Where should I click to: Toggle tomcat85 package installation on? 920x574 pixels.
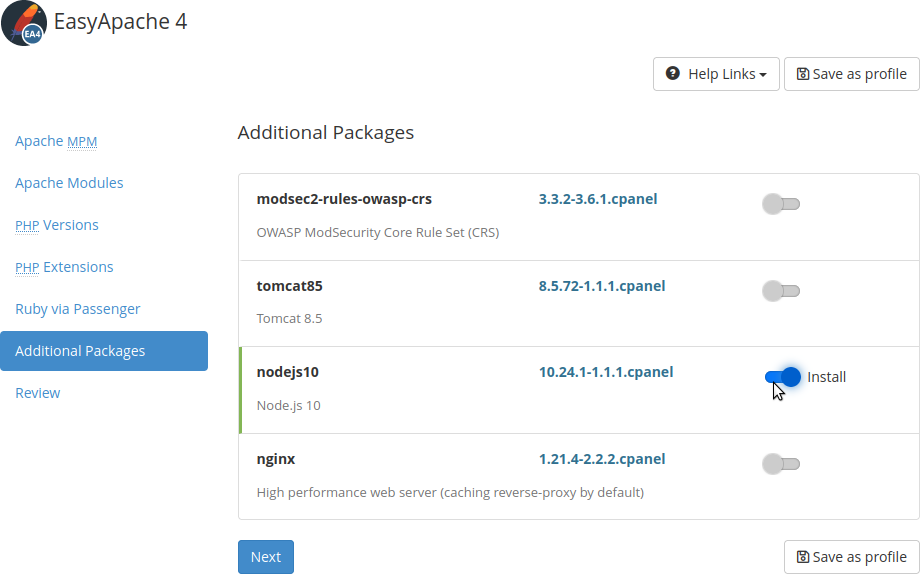[781, 291]
